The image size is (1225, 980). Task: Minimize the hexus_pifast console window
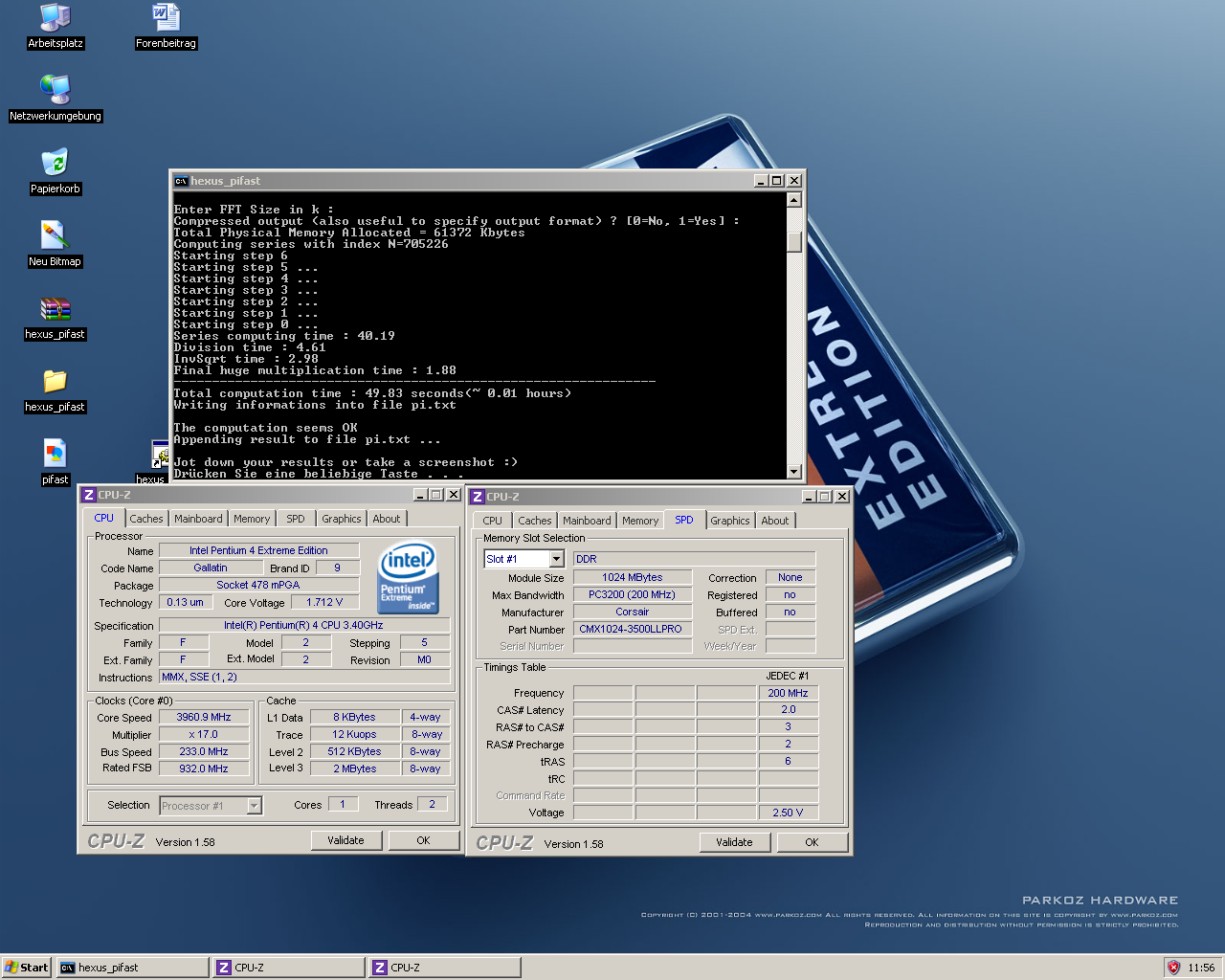point(761,181)
